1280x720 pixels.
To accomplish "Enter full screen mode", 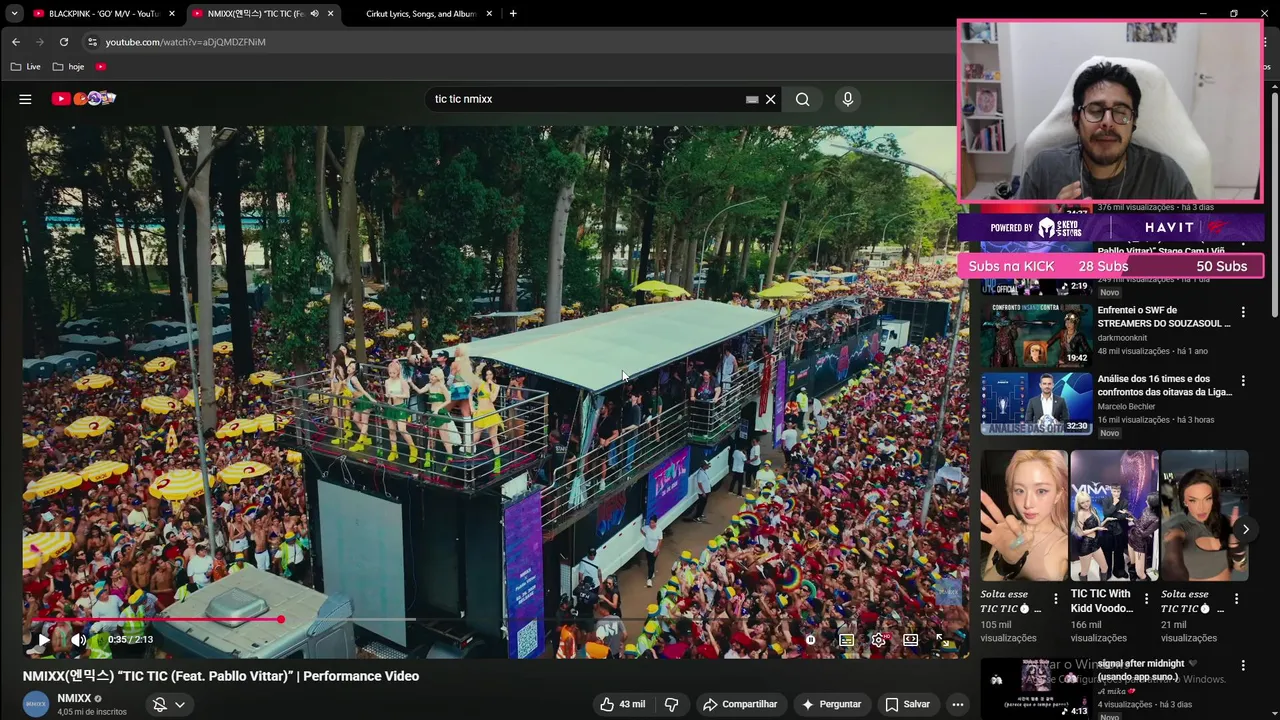I will point(941,640).
